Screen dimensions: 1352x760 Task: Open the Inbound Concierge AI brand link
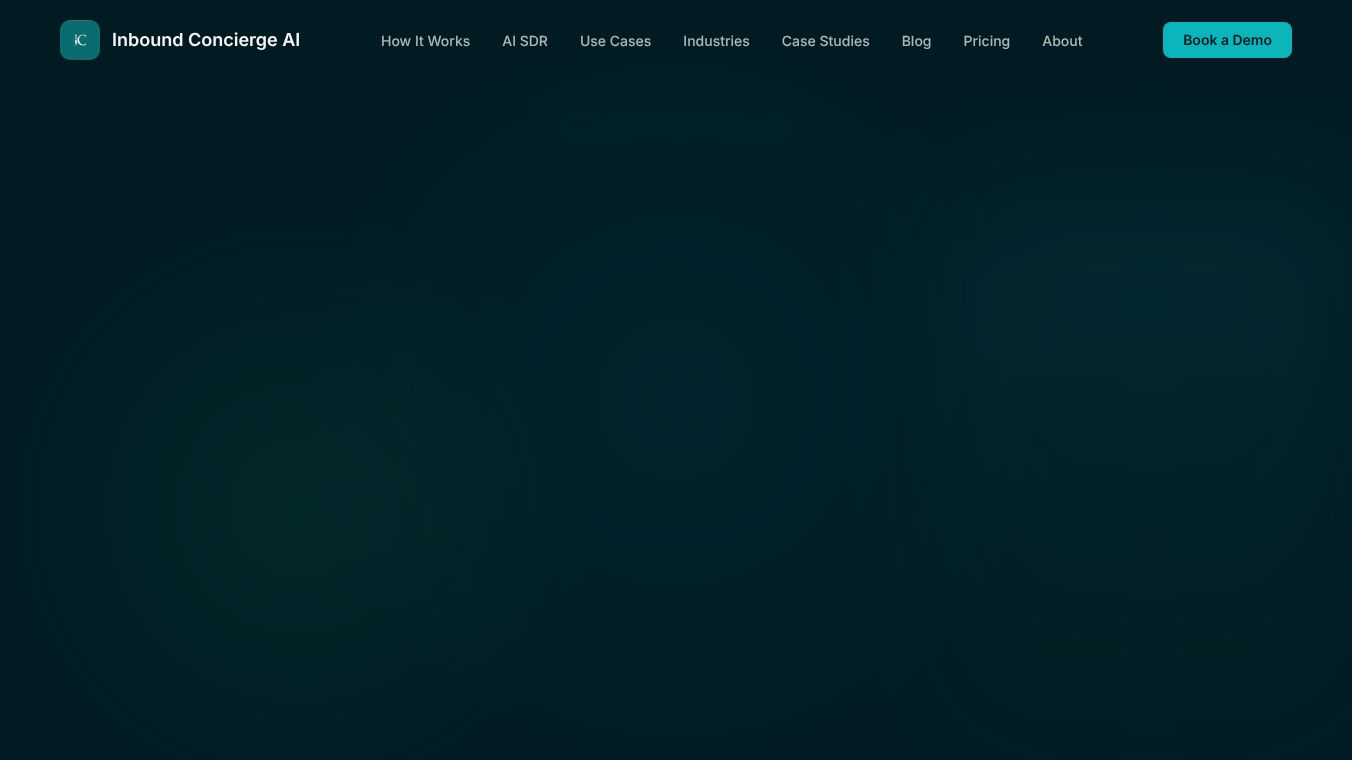pos(180,40)
